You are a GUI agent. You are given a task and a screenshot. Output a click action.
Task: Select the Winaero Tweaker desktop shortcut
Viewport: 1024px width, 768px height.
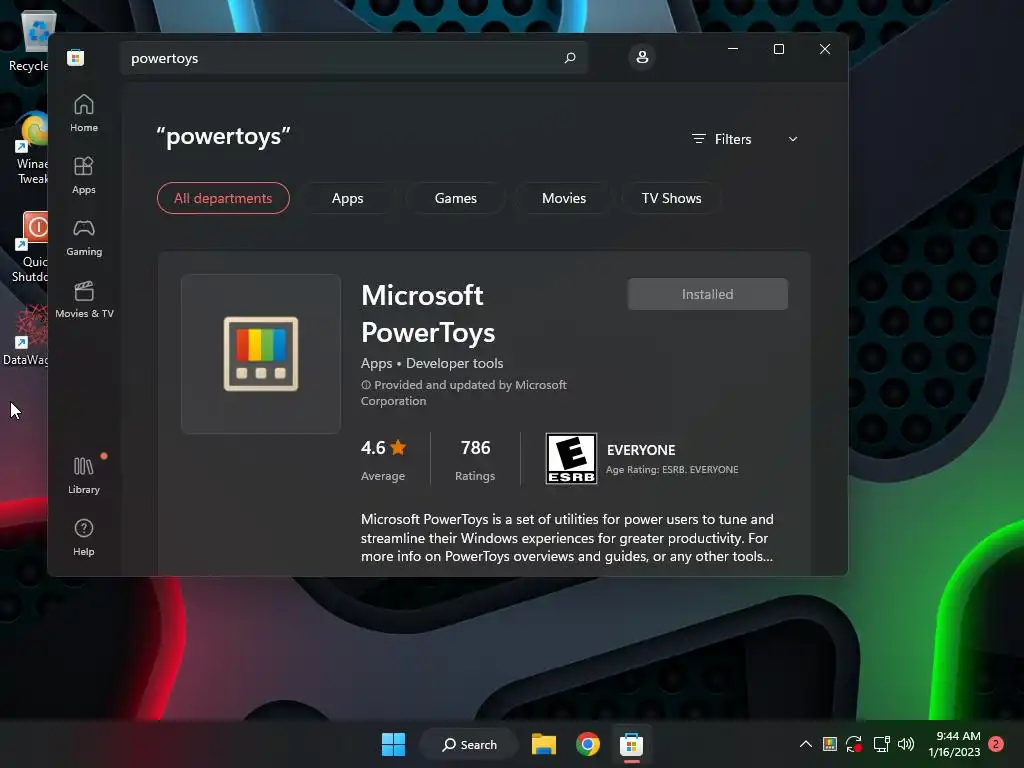coord(30,149)
